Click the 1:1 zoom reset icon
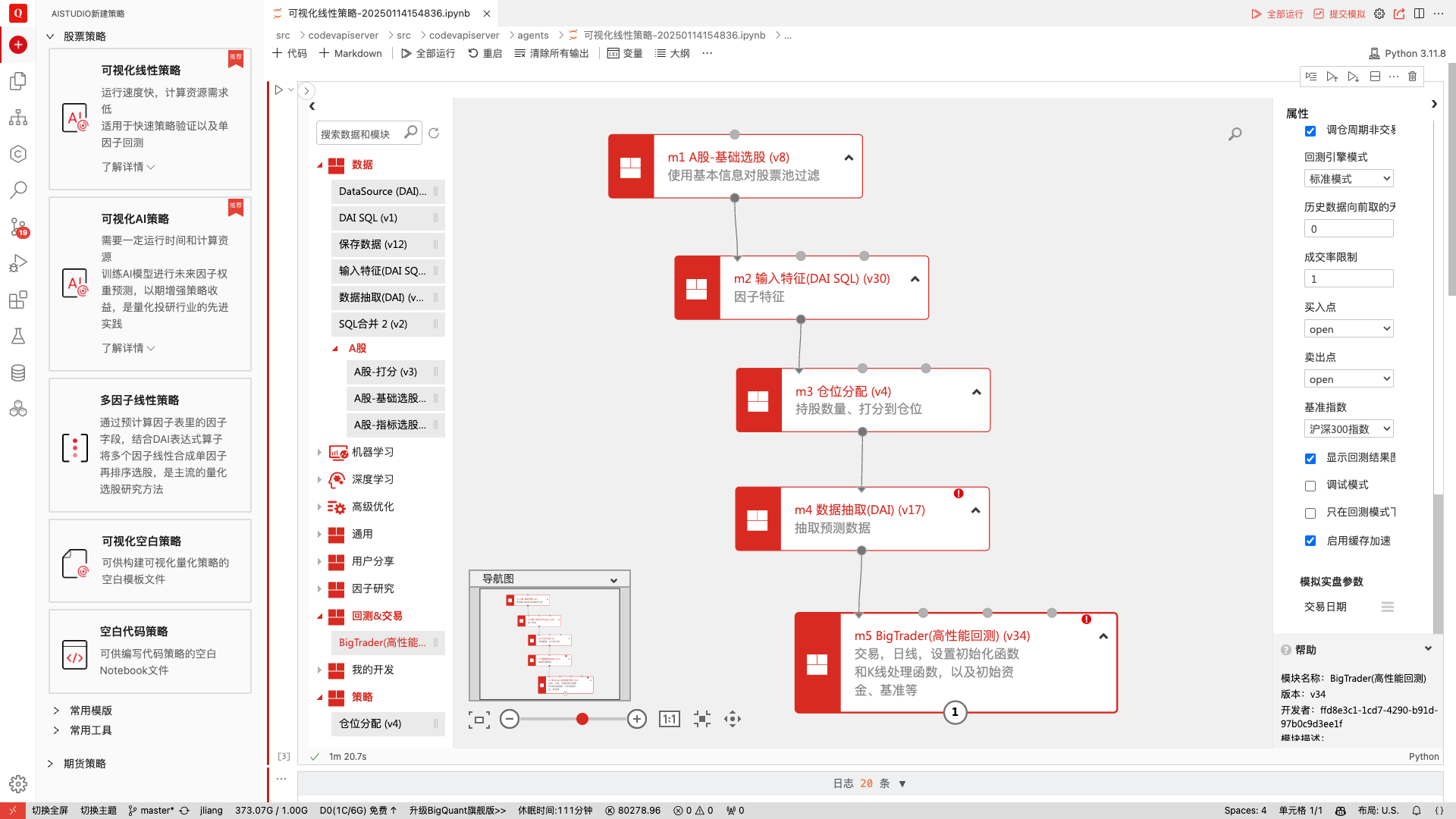Screen dimensions: 1456x819 (670, 719)
